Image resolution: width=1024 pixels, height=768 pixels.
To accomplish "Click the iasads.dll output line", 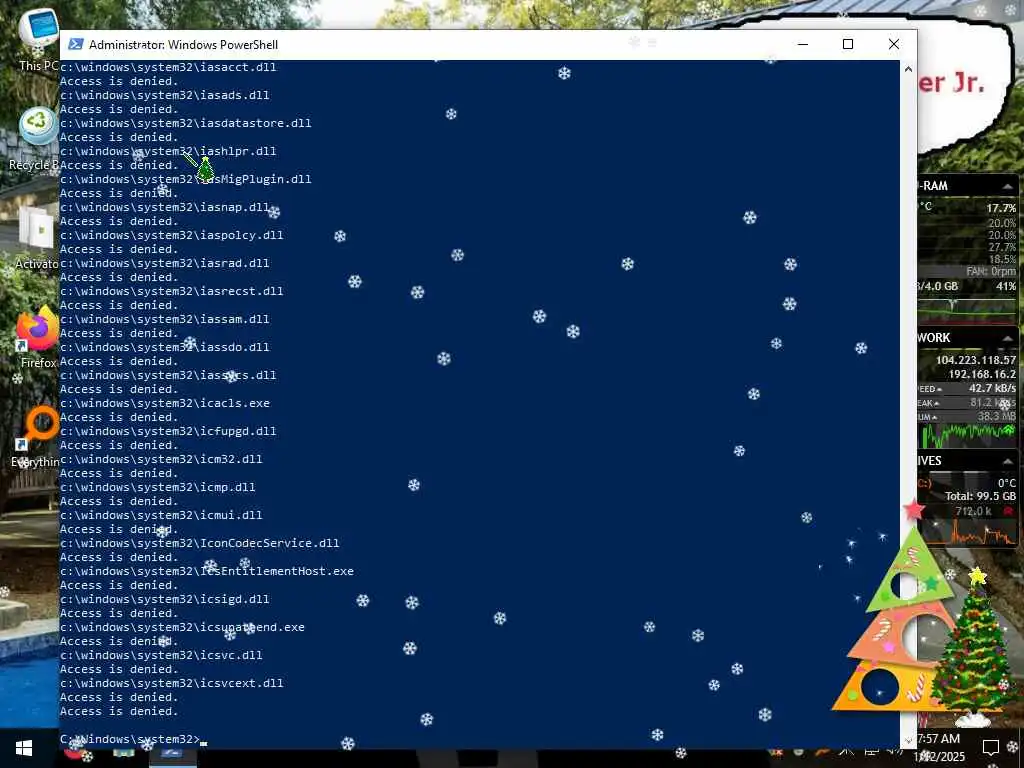I will click(x=165, y=95).
